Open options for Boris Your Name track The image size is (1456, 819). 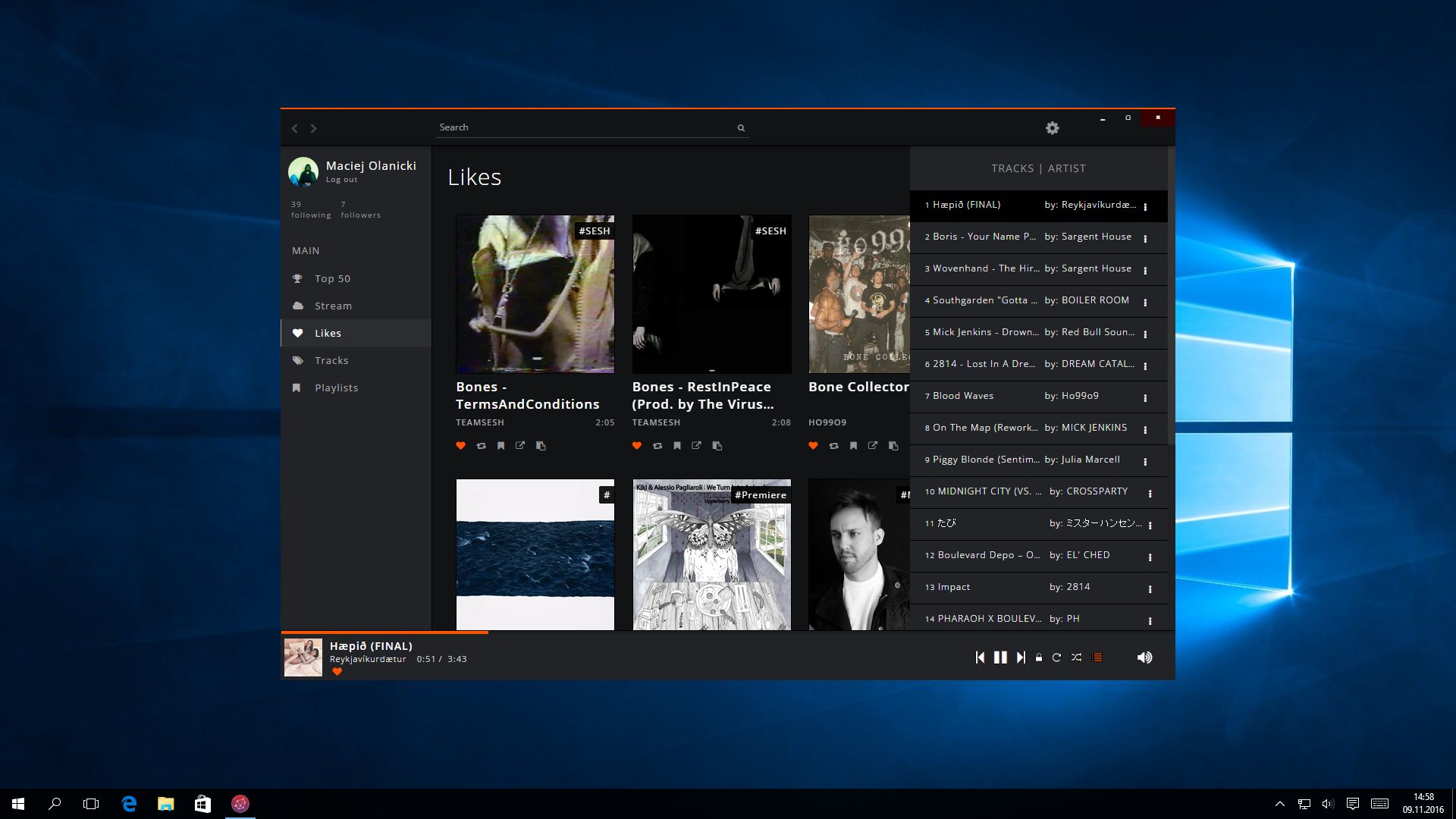(x=1145, y=238)
